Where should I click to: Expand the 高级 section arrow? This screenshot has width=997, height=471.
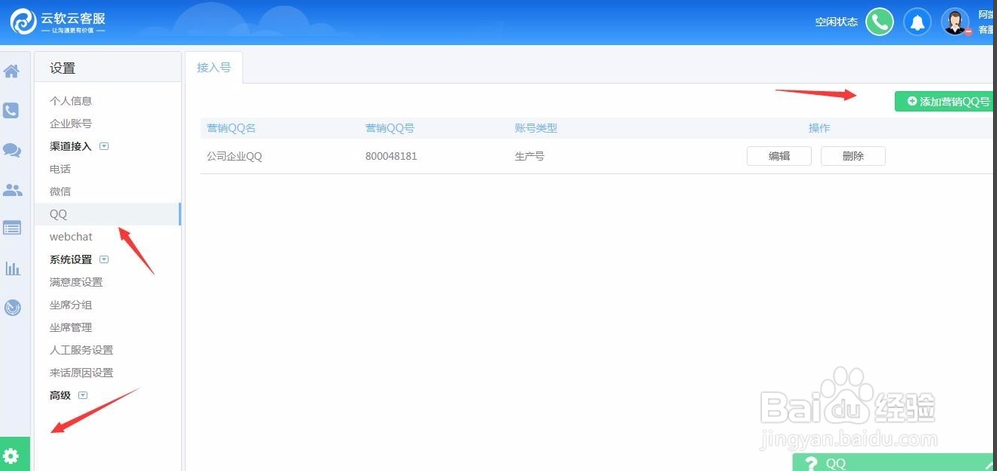(x=82, y=395)
